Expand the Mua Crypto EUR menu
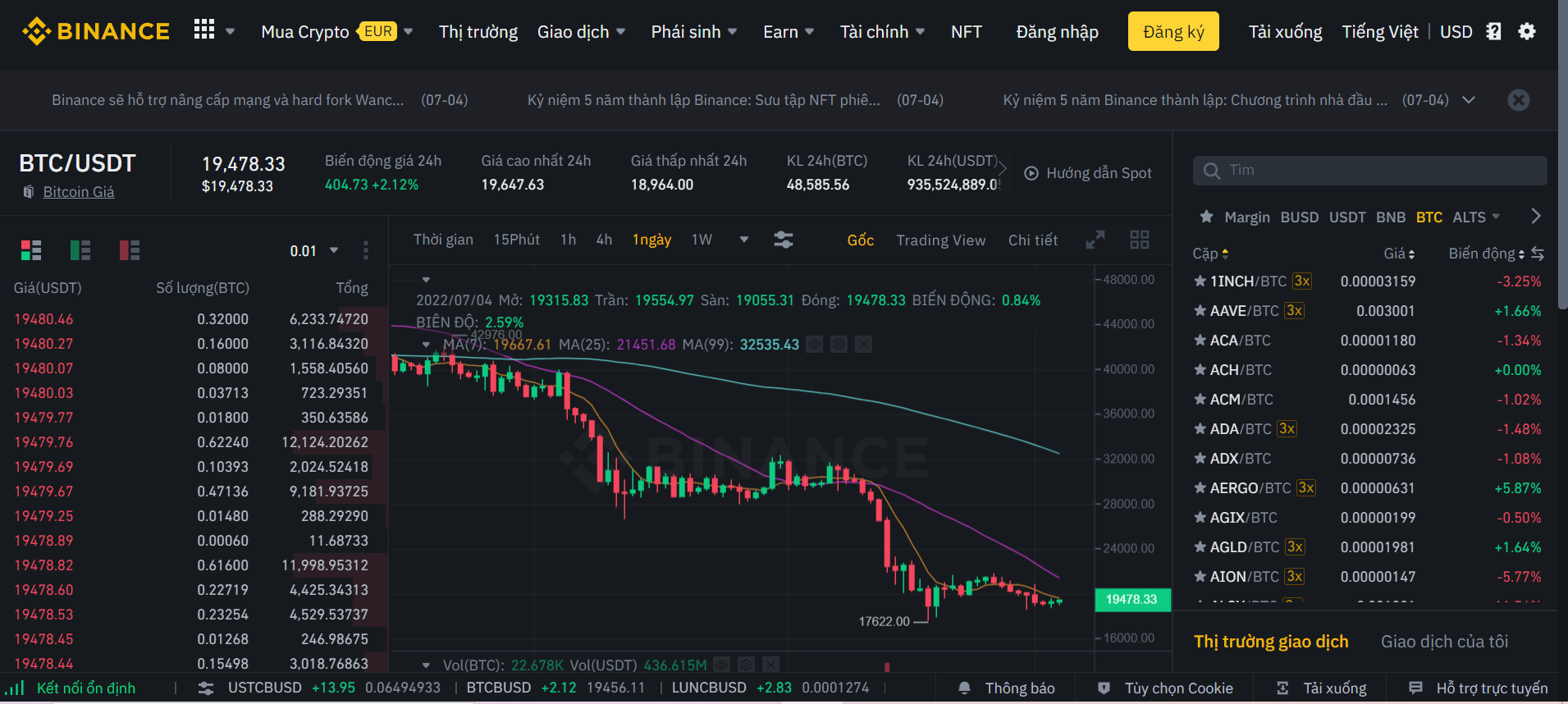The image size is (1568, 704). point(337,32)
